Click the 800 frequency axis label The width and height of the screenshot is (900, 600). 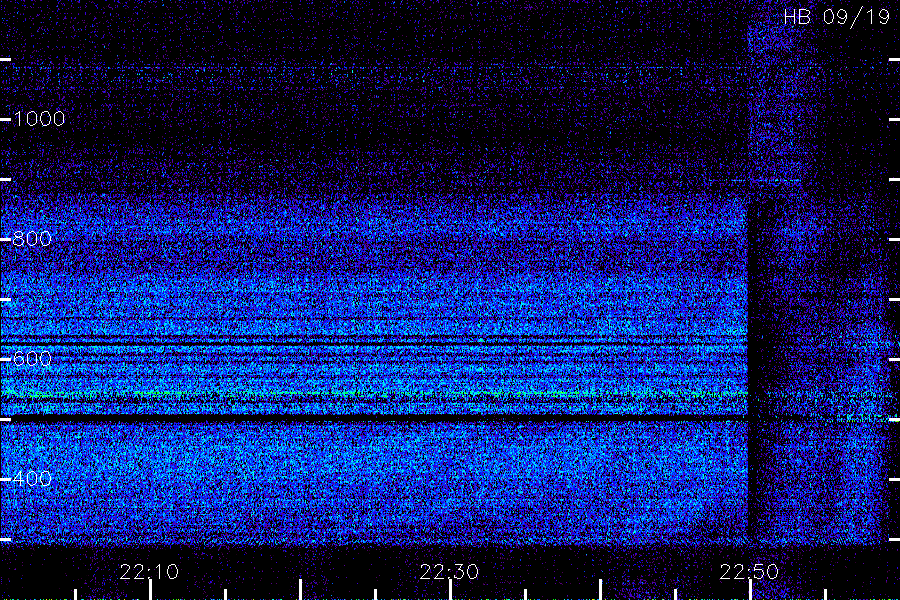32,239
